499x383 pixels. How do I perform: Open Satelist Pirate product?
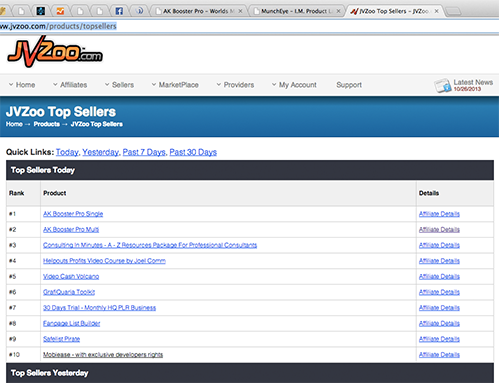coord(61,339)
